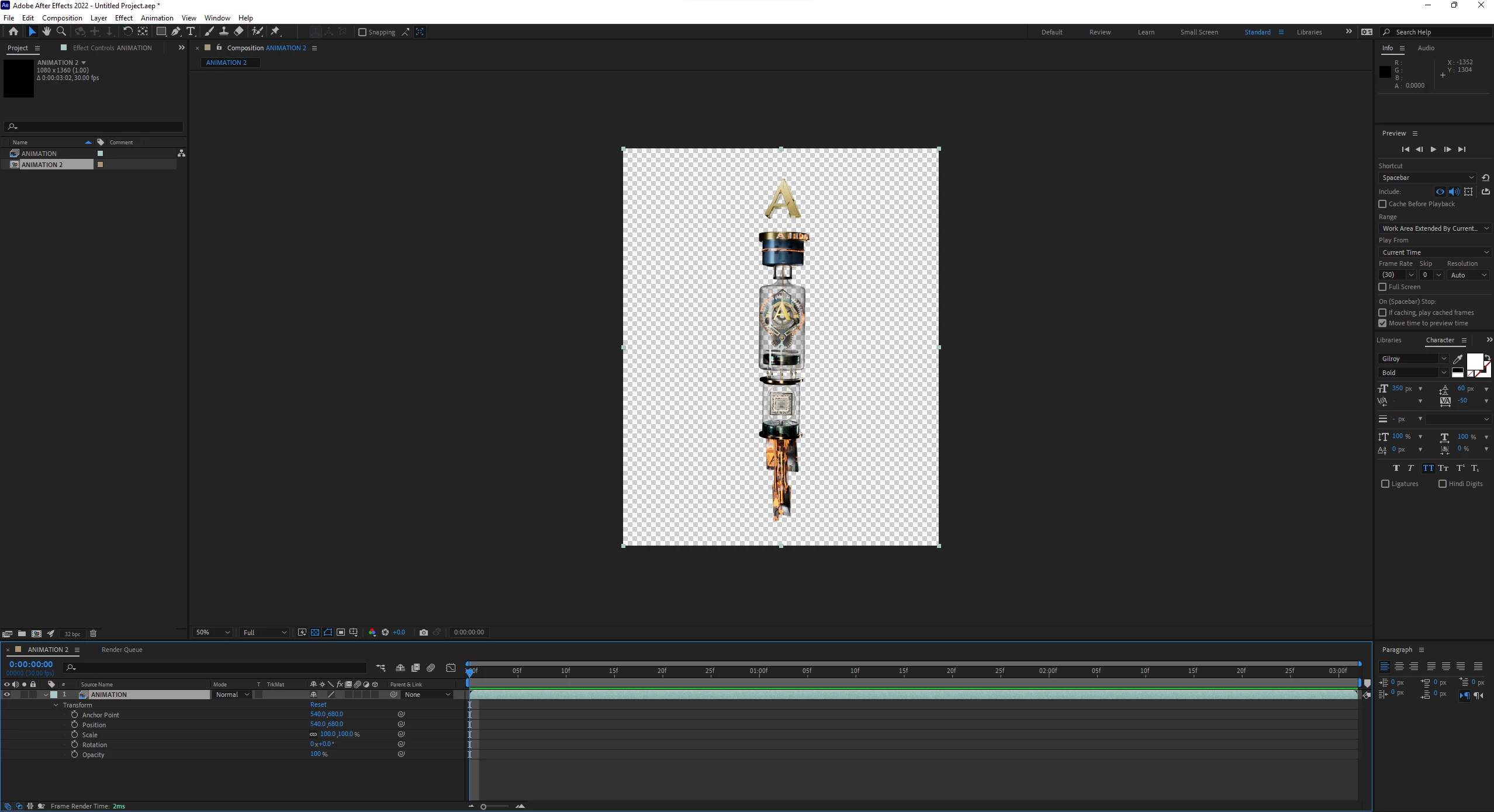This screenshot has height=812, width=1494.
Task: Collapse the Transform property group
Action: (56, 705)
